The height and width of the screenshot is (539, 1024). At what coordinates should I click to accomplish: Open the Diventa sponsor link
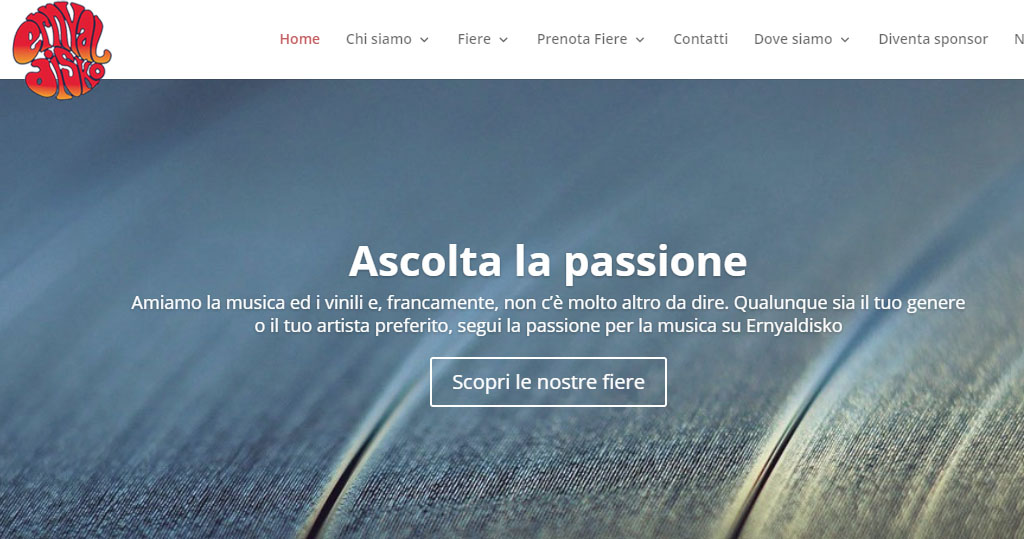pyautogui.click(x=933, y=39)
